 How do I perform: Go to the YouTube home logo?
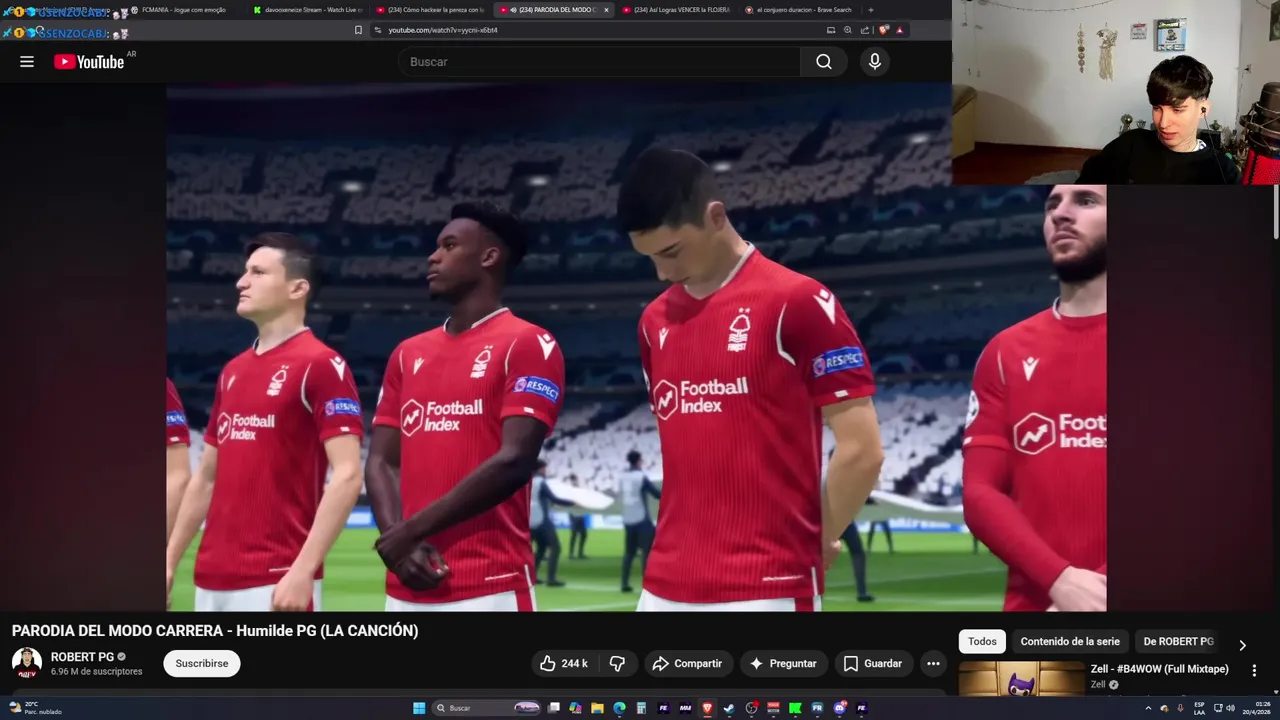coord(89,62)
